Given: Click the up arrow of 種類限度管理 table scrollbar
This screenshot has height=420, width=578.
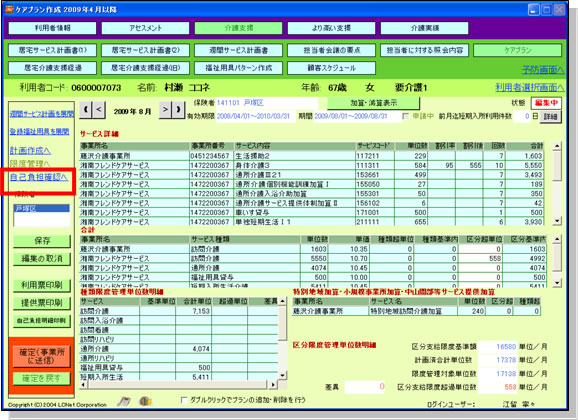Looking at the screenshot, I should pyautogui.click(x=282, y=302).
